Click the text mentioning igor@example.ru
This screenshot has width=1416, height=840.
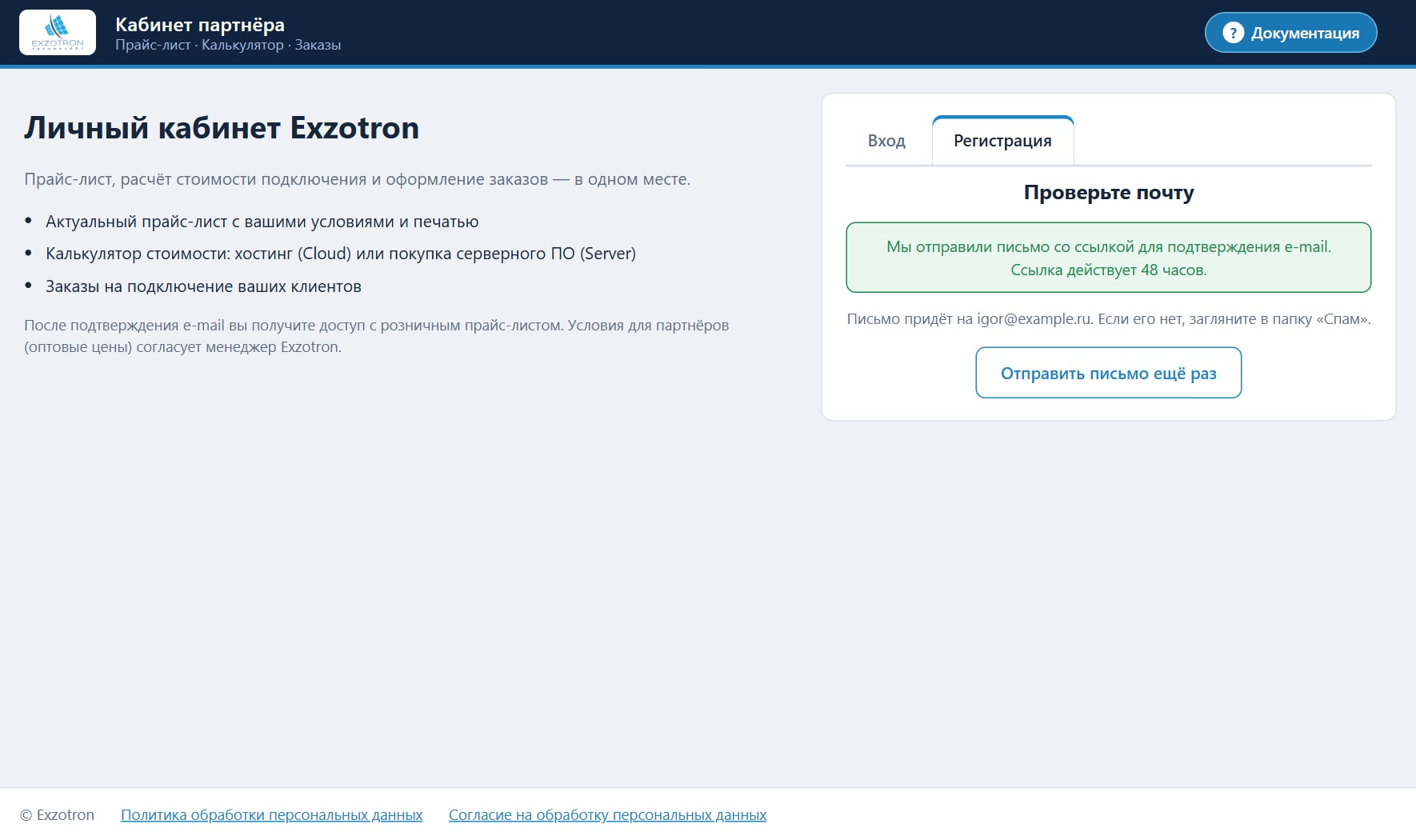click(1108, 319)
